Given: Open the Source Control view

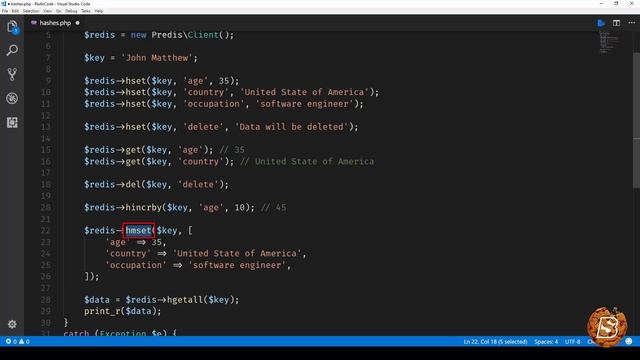Looking at the screenshot, I should click(x=12, y=74).
